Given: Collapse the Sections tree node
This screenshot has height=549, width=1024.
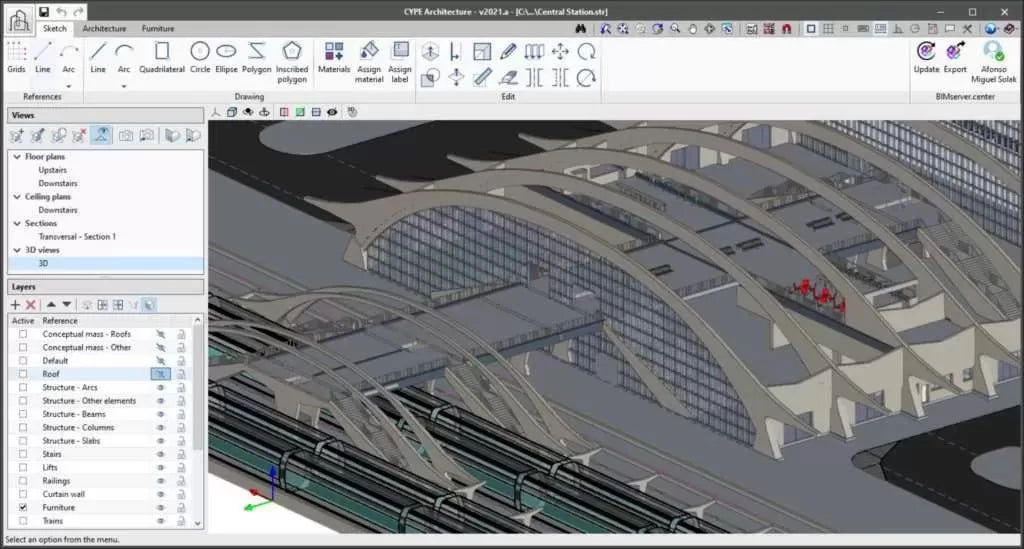Looking at the screenshot, I should pos(17,223).
